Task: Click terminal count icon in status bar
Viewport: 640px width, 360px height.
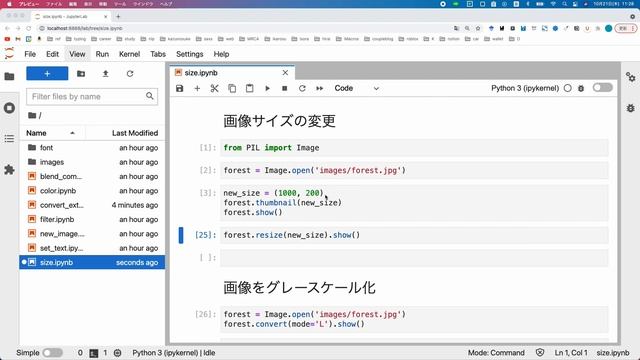Action: click(x=93, y=353)
